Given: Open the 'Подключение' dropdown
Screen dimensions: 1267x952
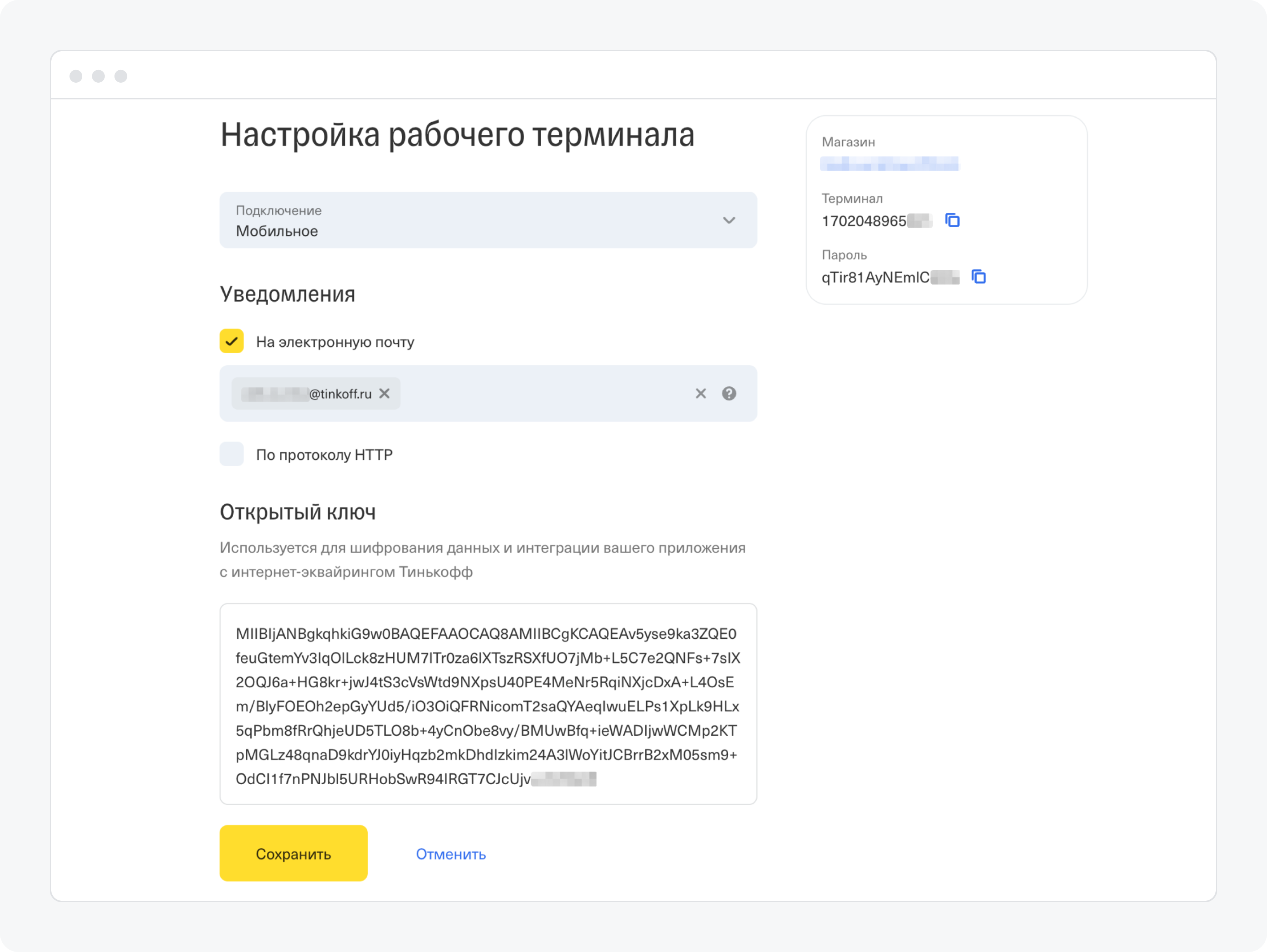Looking at the screenshot, I should (488, 221).
